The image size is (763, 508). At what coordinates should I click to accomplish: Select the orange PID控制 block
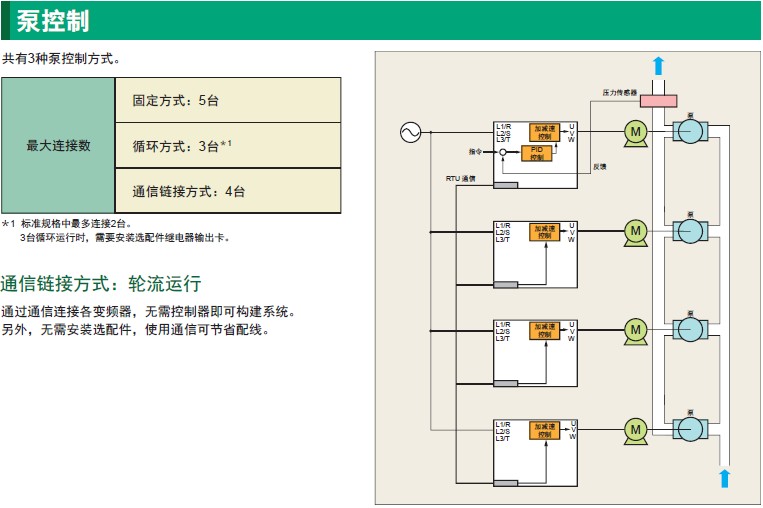(x=537, y=152)
